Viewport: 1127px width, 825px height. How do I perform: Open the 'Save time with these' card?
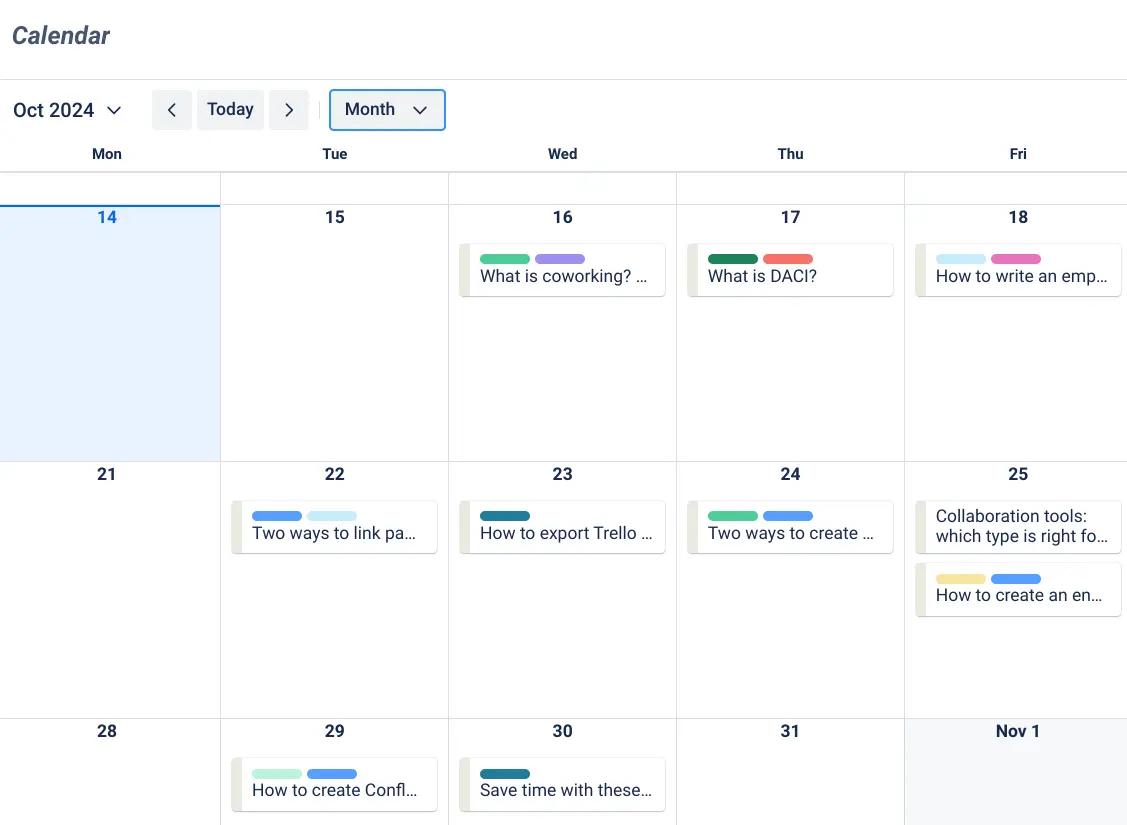coord(562,784)
